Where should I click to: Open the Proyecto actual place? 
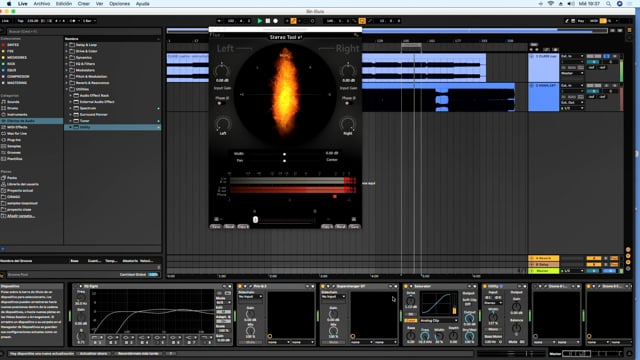tap(20, 191)
